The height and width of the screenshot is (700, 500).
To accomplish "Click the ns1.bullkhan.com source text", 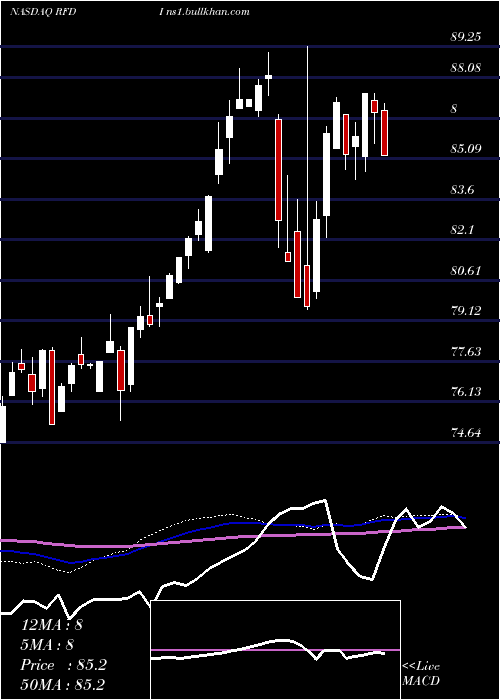I will pos(208,12).
